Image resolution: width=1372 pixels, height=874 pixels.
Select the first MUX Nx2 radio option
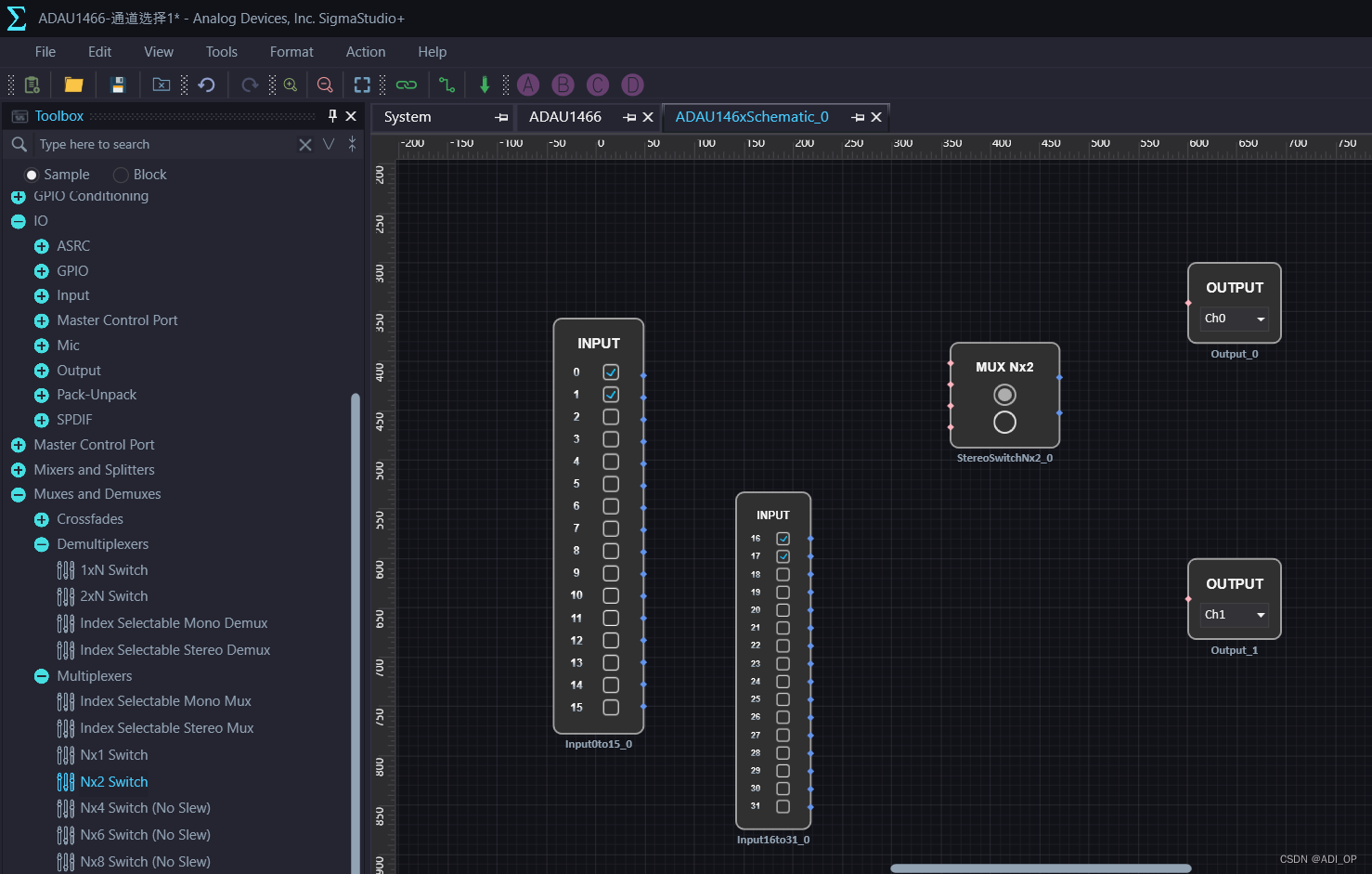(1004, 395)
